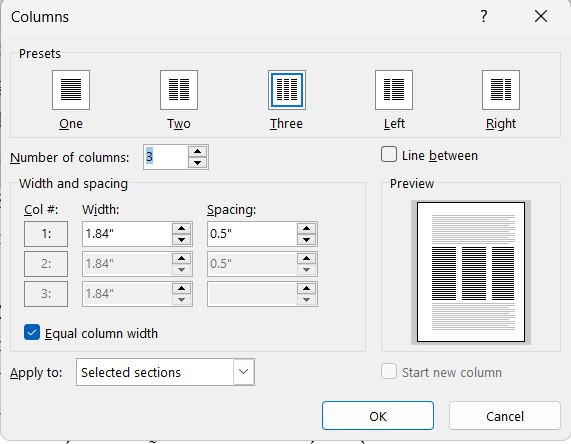Toggle the Start new column checkbox
Screen dimensions: 571x444
tap(389, 371)
